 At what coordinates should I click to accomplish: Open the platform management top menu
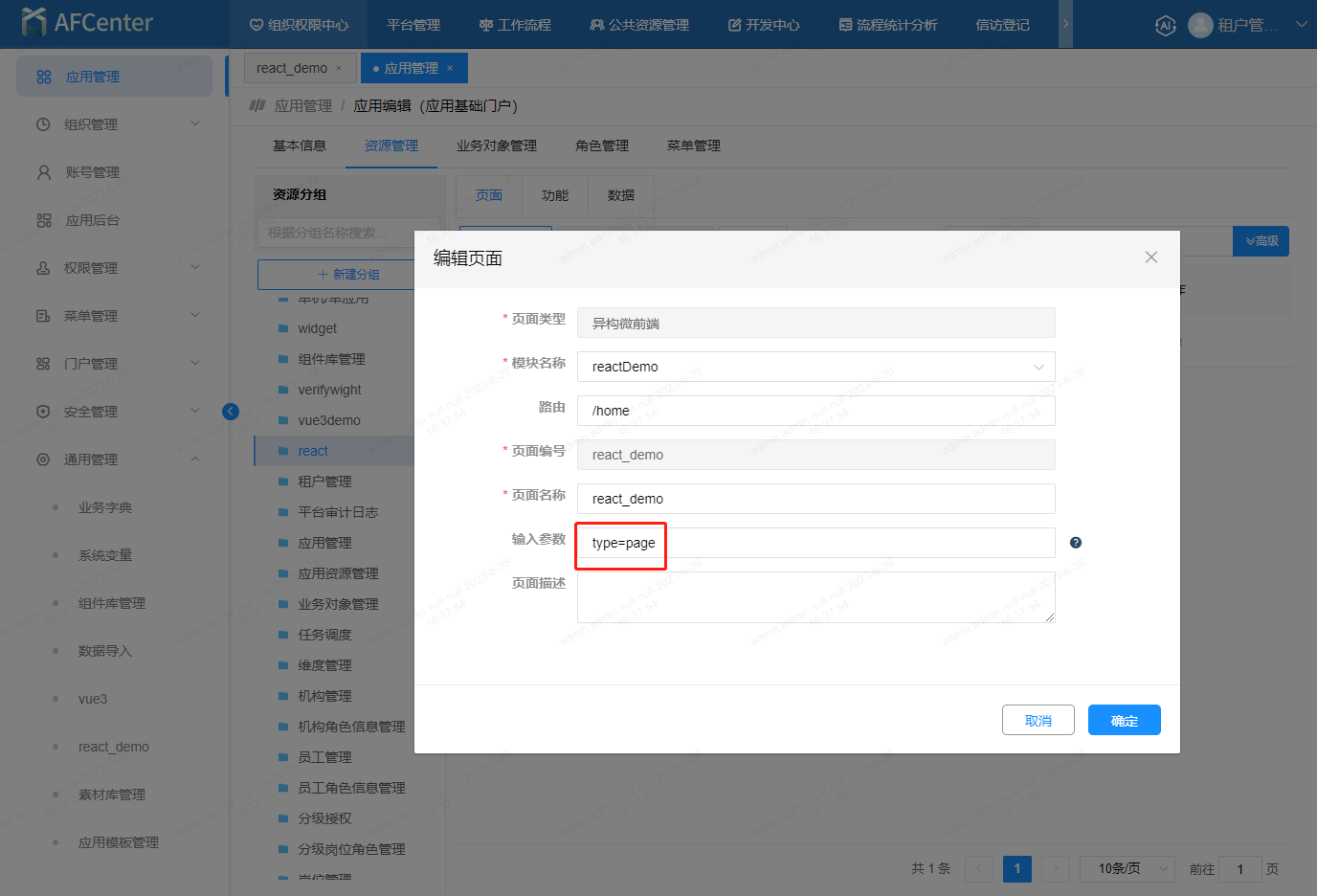(x=413, y=25)
